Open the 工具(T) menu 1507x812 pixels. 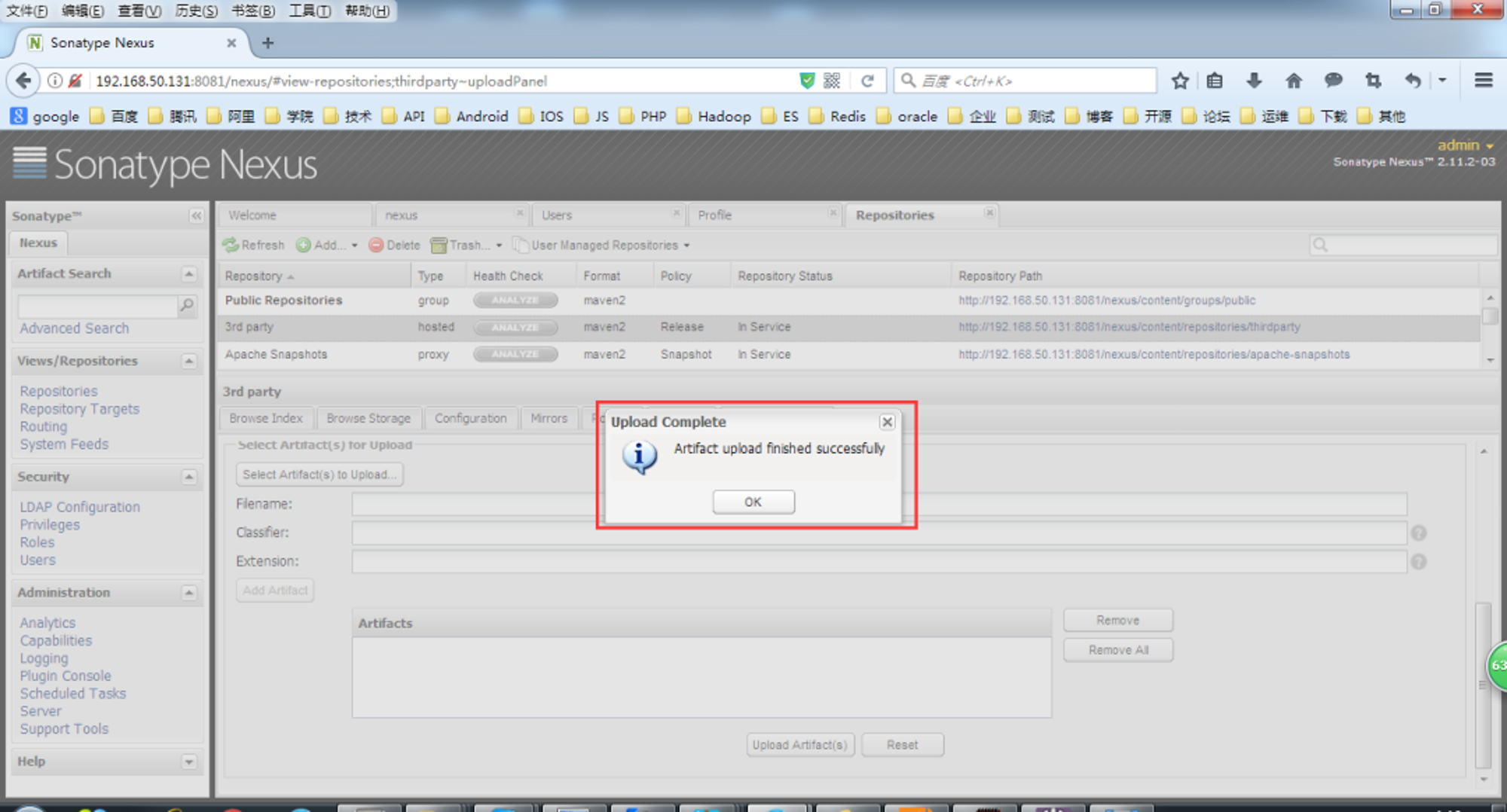(x=310, y=11)
